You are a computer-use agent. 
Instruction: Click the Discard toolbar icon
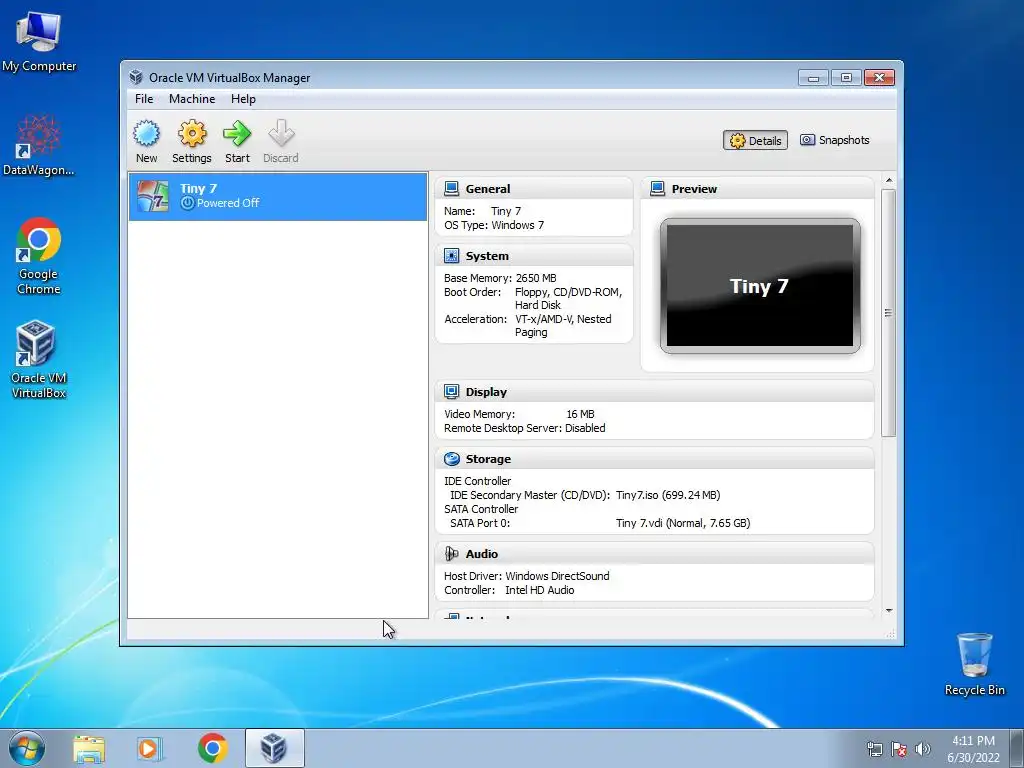tap(281, 133)
